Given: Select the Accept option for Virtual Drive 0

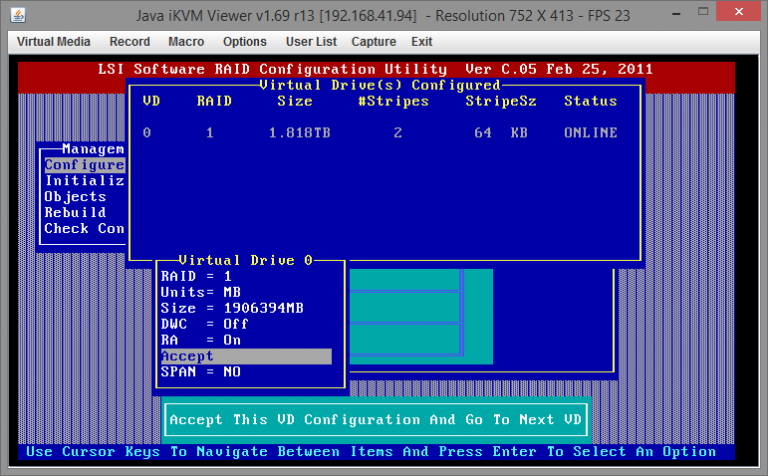Looking at the screenshot, I should tap(245, 356).
